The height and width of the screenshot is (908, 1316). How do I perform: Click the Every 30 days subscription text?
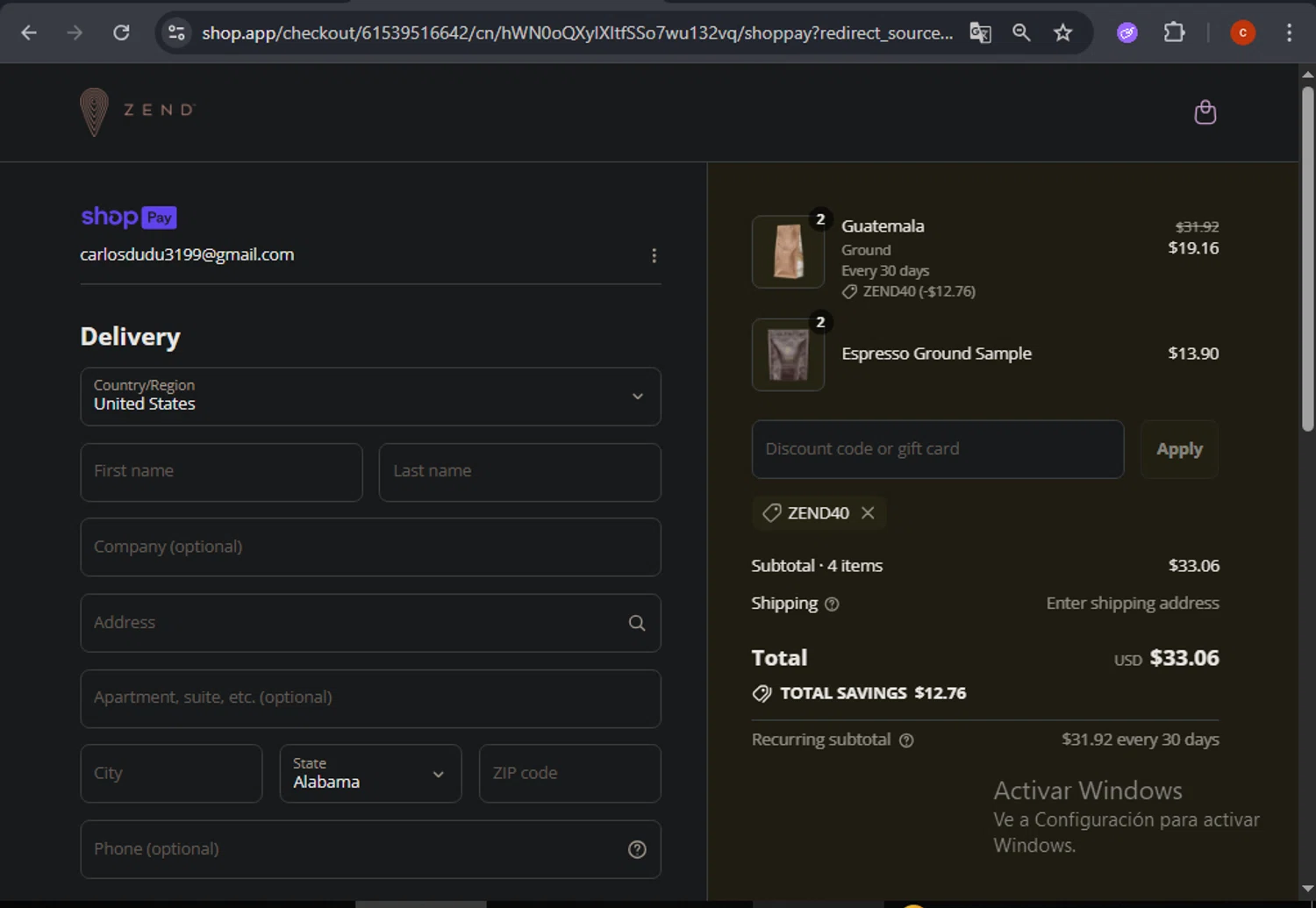(885, 271)
